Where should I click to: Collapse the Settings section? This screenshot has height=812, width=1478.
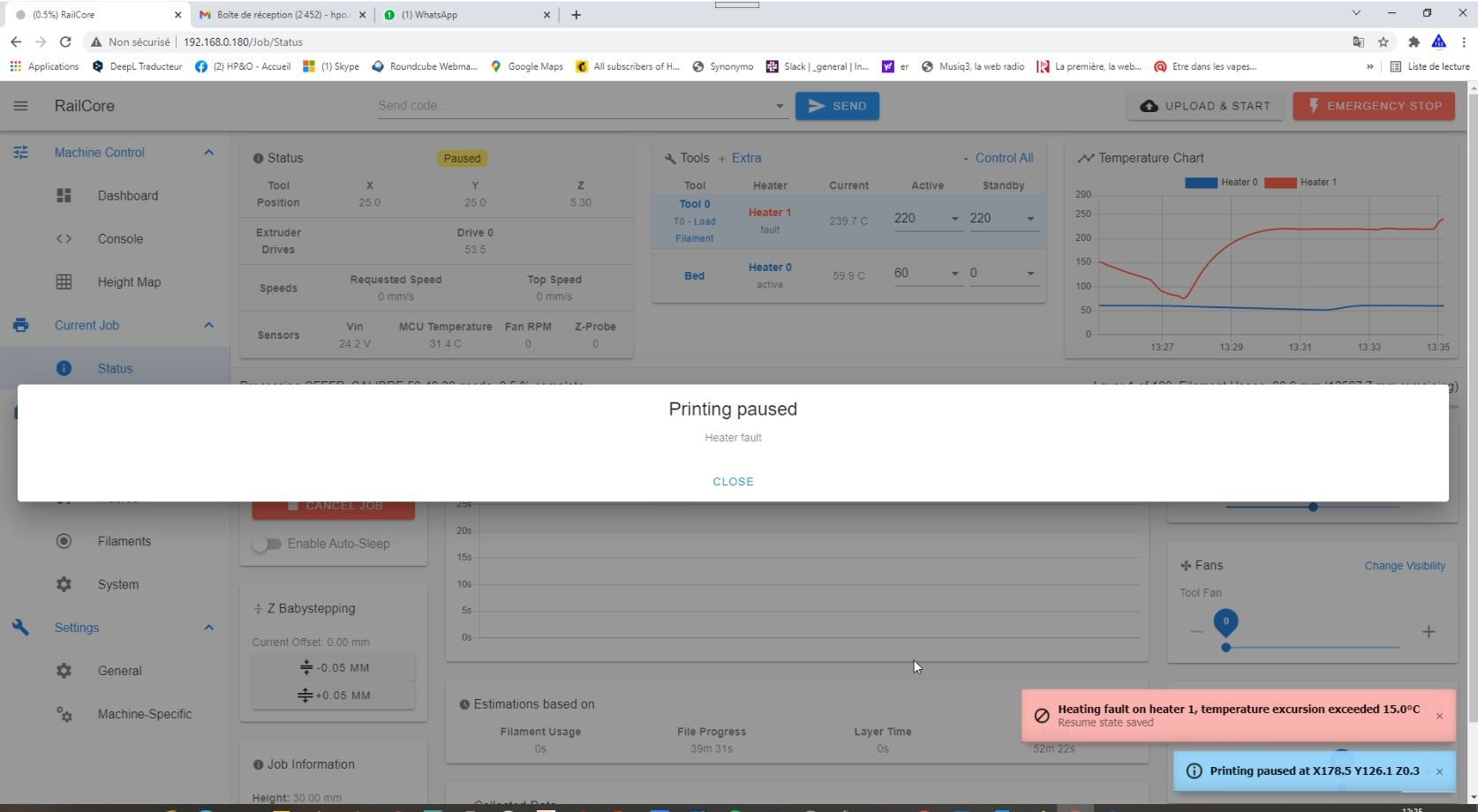pos(208,628)
